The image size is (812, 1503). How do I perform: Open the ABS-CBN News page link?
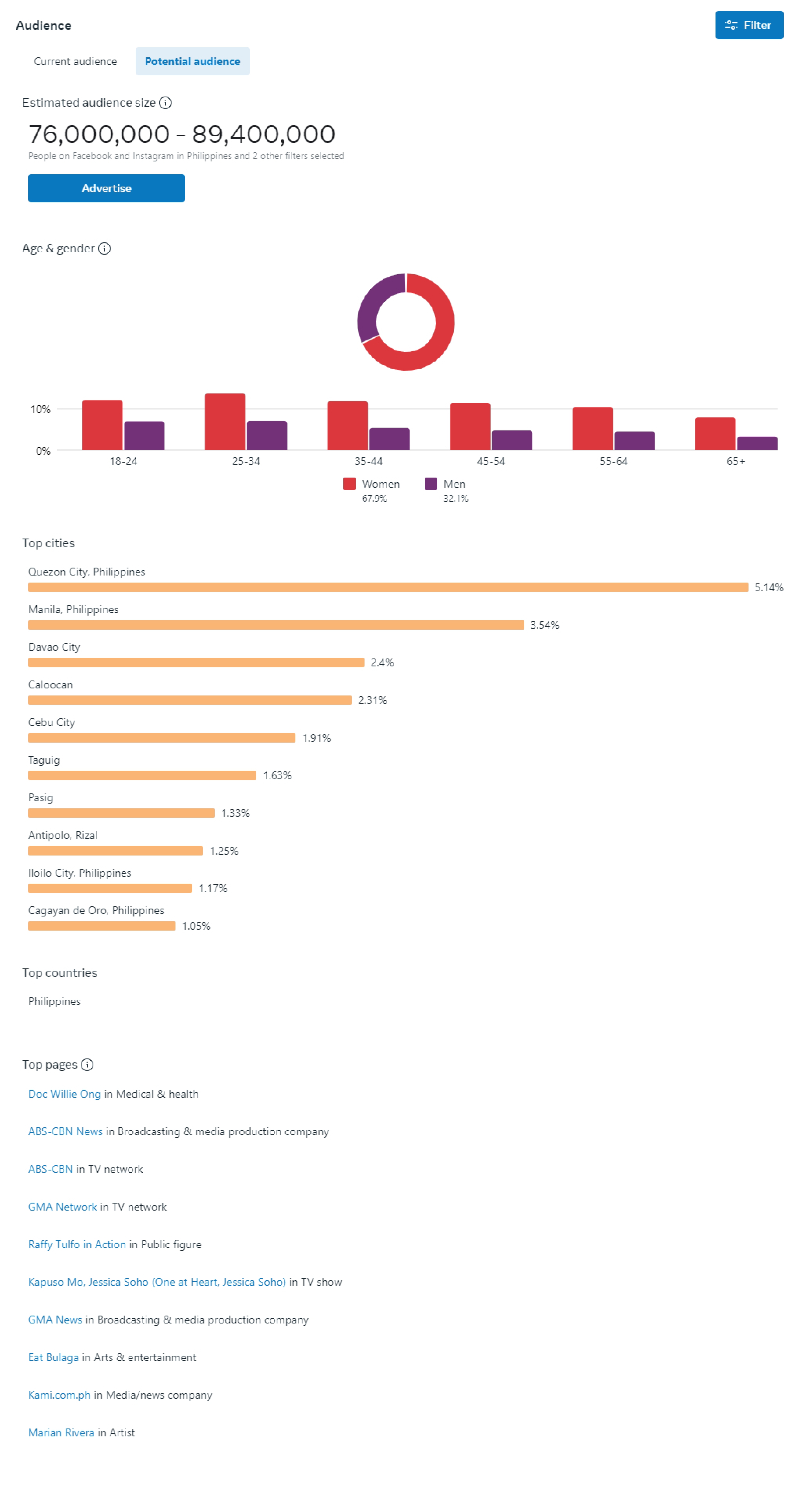click(65, 1132)
